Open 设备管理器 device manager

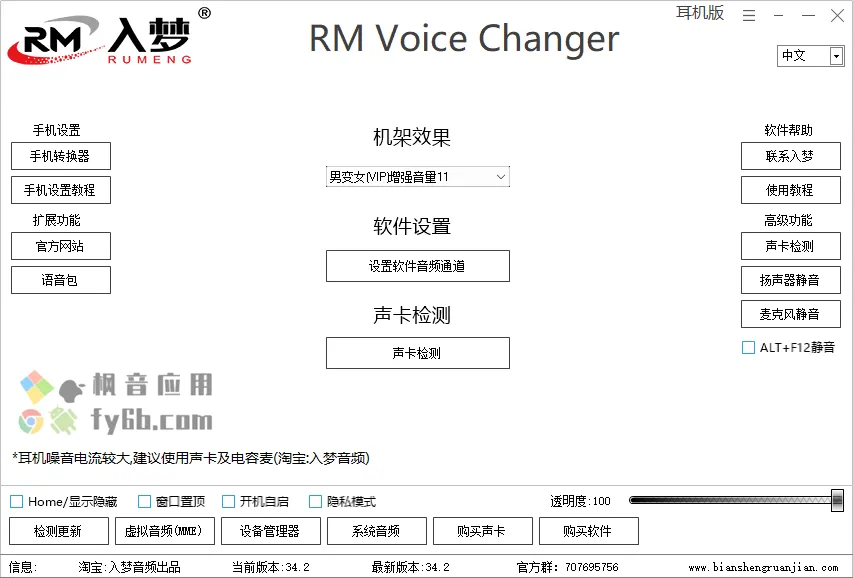click(271, 531)
